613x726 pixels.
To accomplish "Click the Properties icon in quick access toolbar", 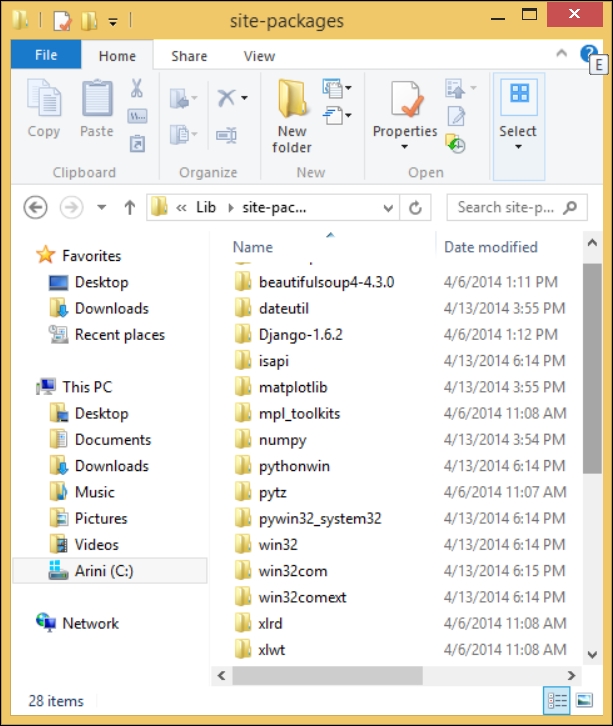I will point(63,21).
